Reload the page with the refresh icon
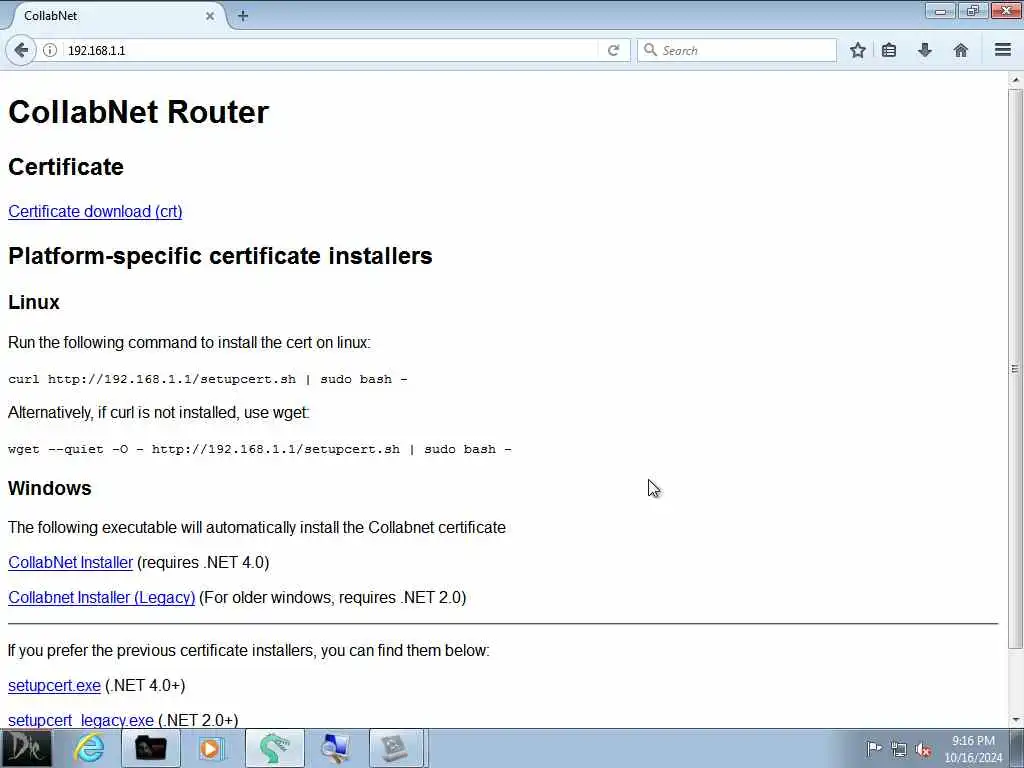This screenshot has height=768, width=1024. pyautogui.click(x=613, y=50)
